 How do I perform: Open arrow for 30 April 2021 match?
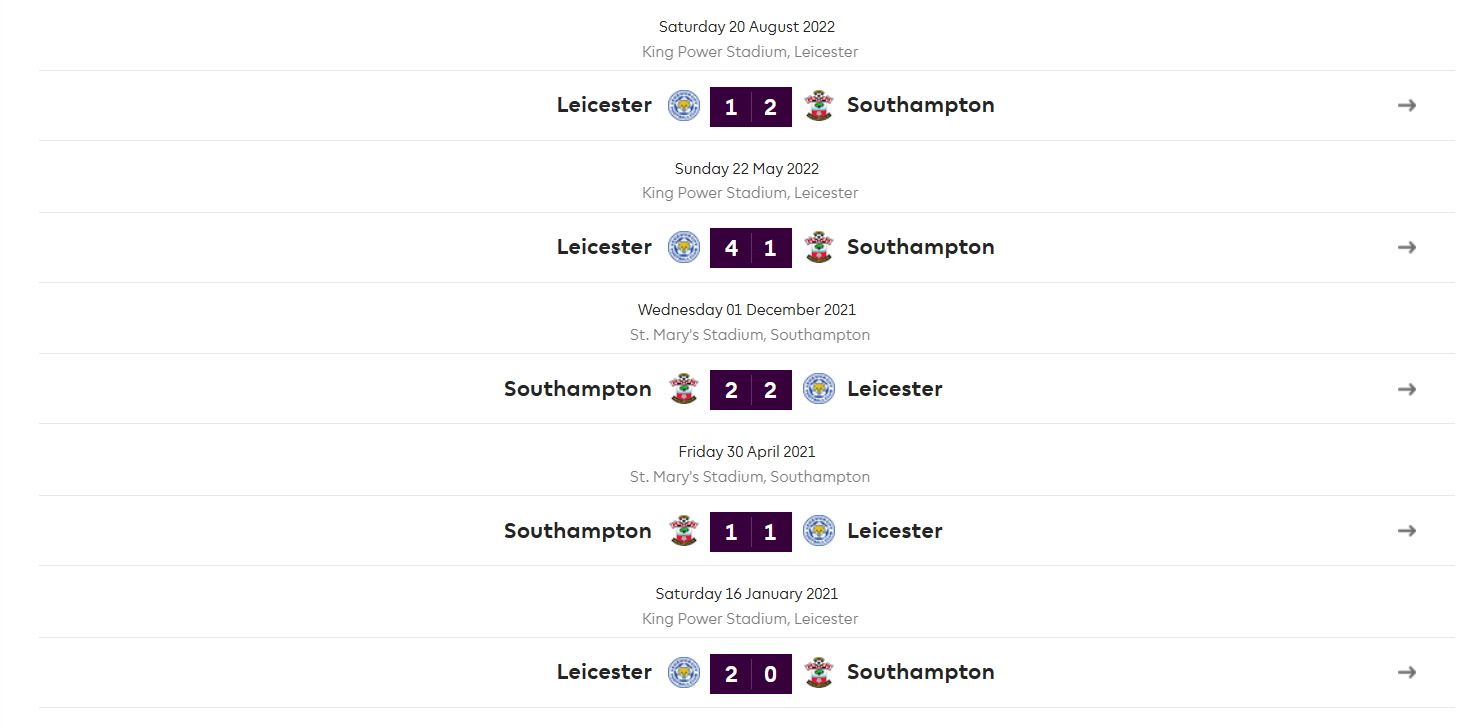(1407, 531)
